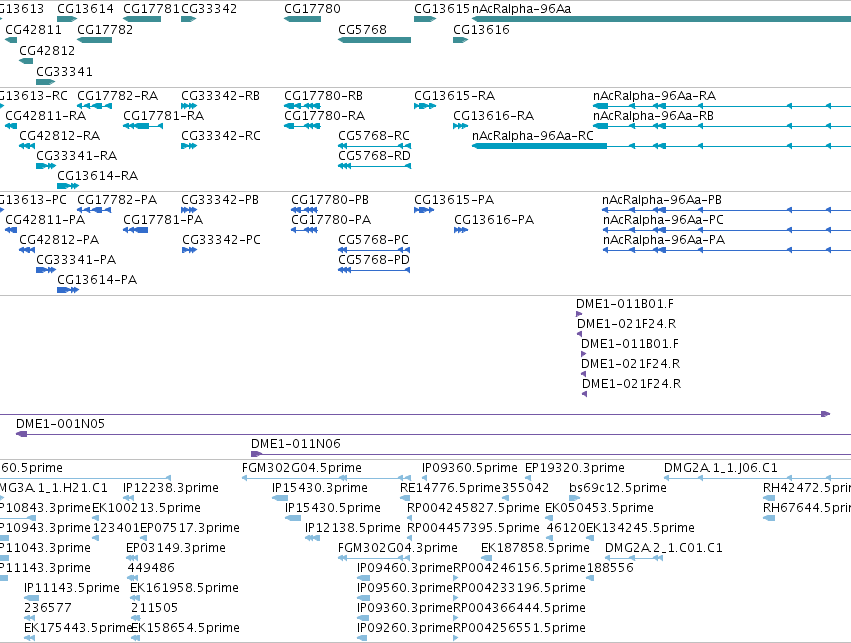This screenshot has width=851, height=643.
Task: Select the nAcRalpha-96Aa gene label
Action: pyautogui.click(x=522, y=9)
